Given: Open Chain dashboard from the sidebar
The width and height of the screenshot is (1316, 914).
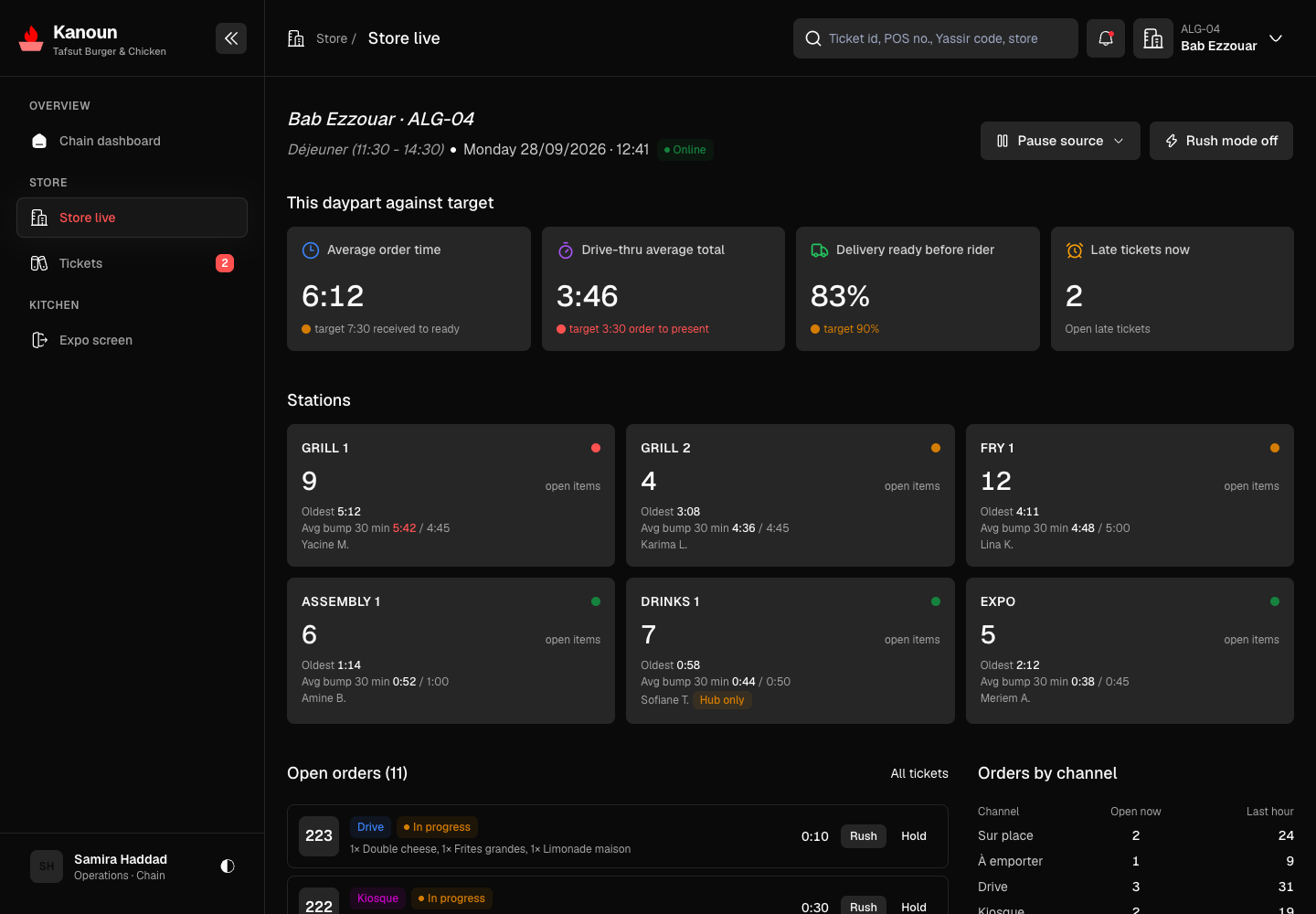Looking at the screenshot, I should (x=132, y=141).
